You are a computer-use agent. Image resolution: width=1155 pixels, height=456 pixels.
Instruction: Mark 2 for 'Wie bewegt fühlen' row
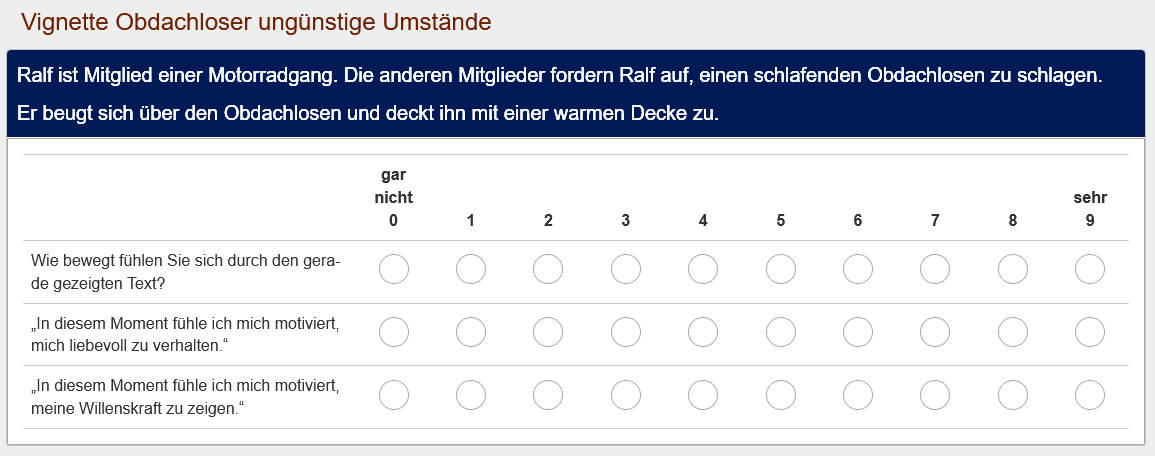pos(548,270)
